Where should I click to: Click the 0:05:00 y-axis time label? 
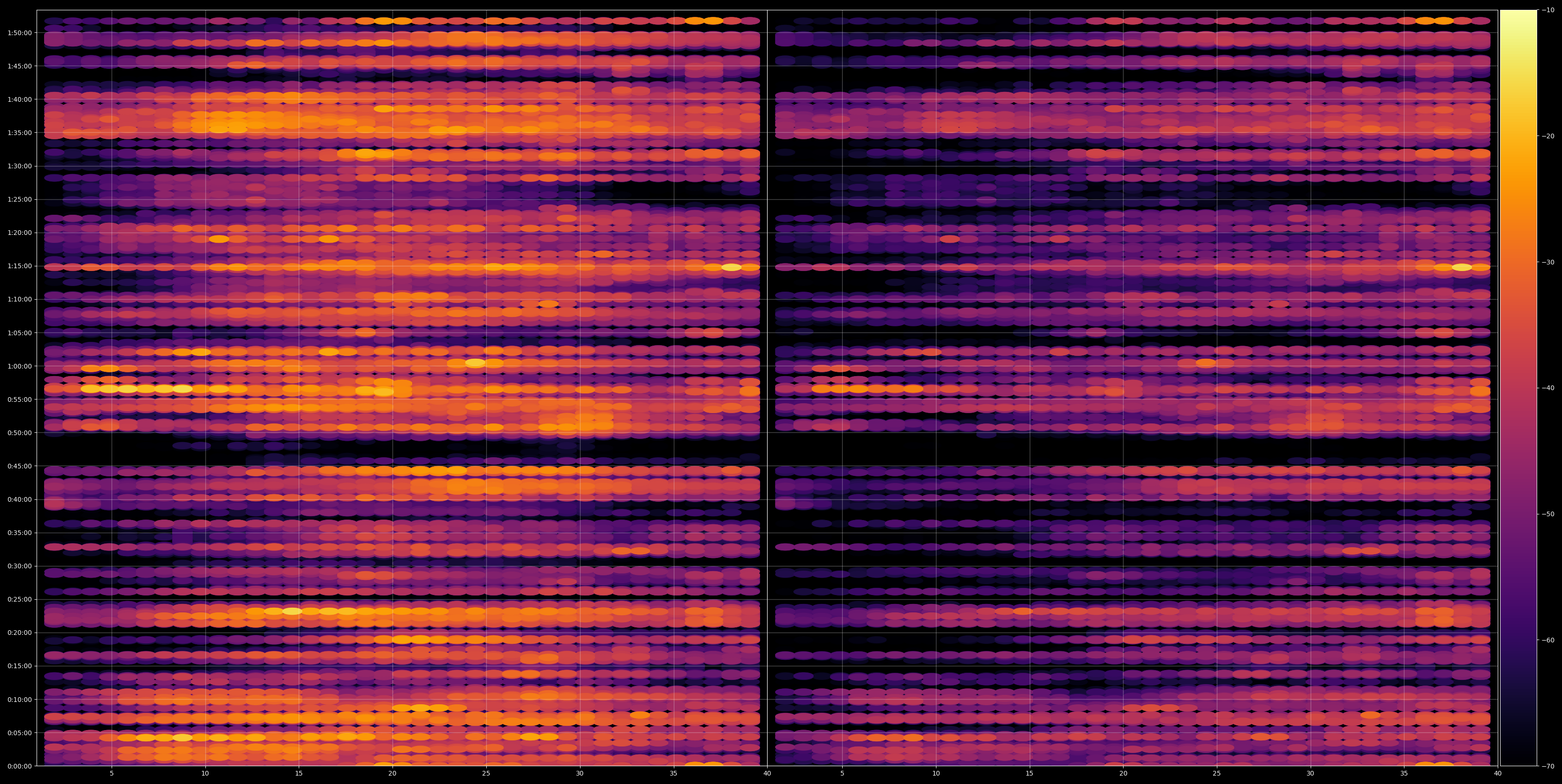click(20, 732)
